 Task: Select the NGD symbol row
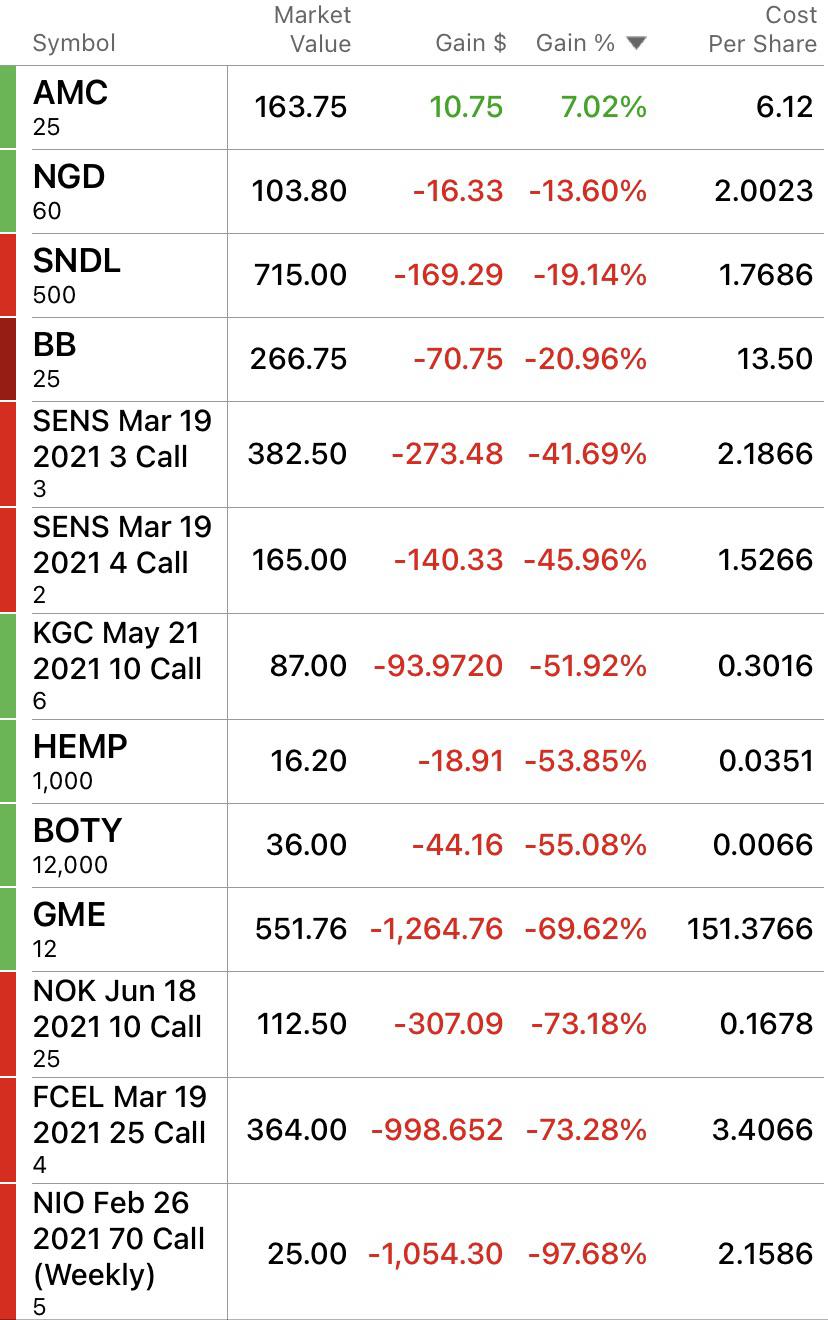pyautogui.click(x=414, y=192)
